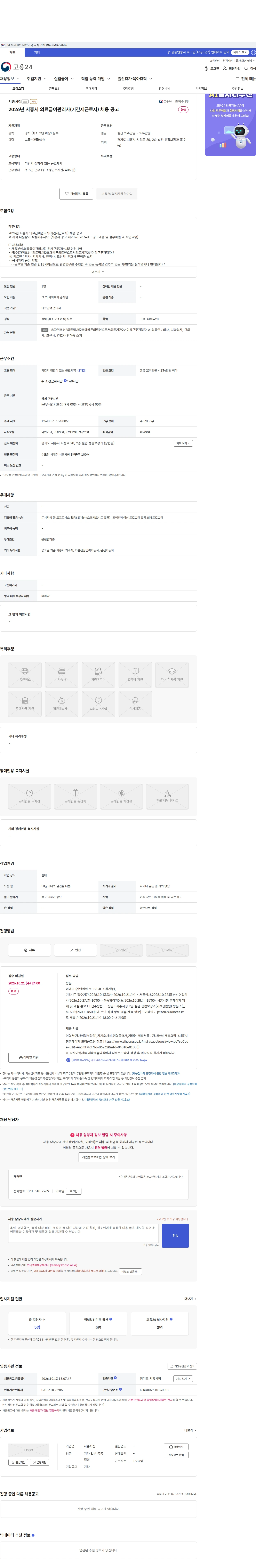Switch to the 전형방법 tab
This screenshot has width=256, height=1568.
(x=165, y=89)
